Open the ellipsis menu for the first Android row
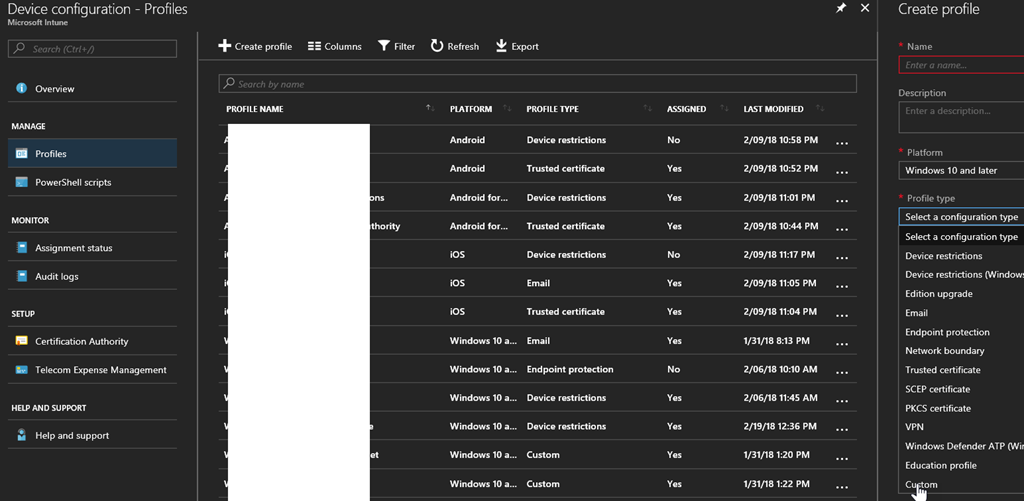Viewport: 1024px width, 501px height. click(x=842, y=143)
